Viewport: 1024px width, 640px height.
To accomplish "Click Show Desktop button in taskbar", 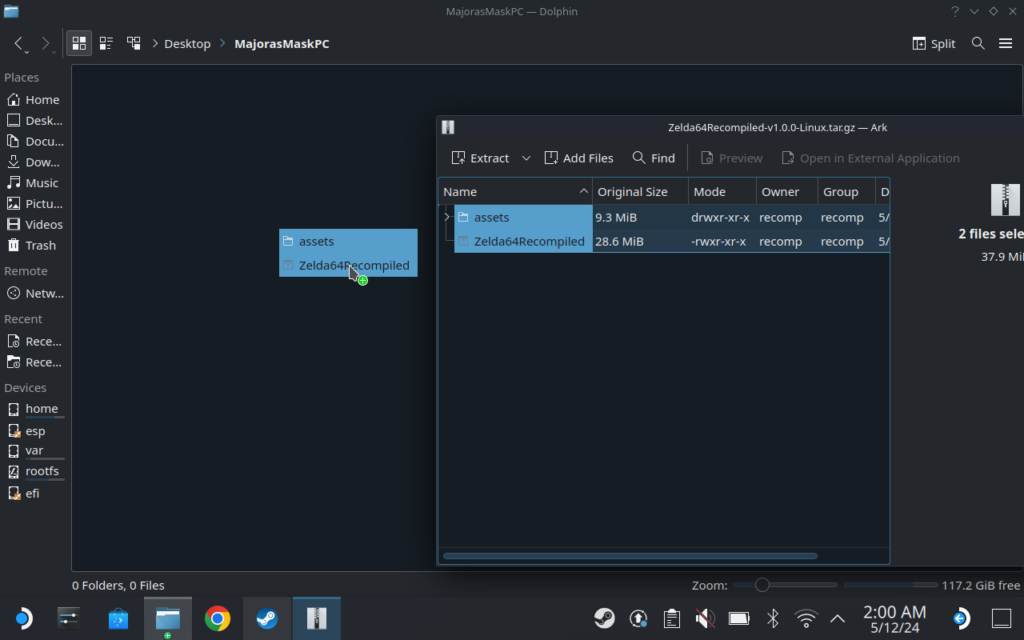I will click(1001, 618).
